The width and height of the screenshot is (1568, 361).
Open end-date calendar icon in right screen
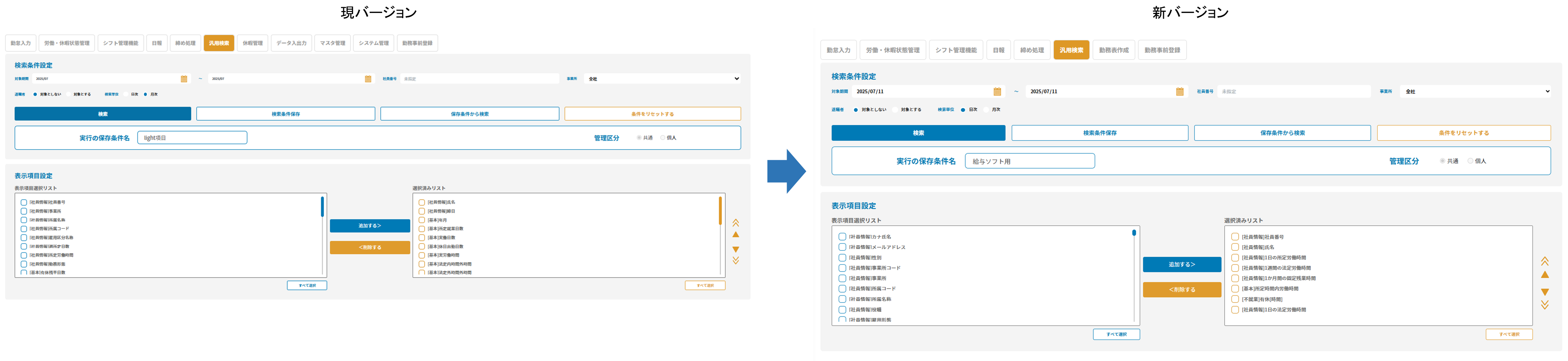point(1180,91)
